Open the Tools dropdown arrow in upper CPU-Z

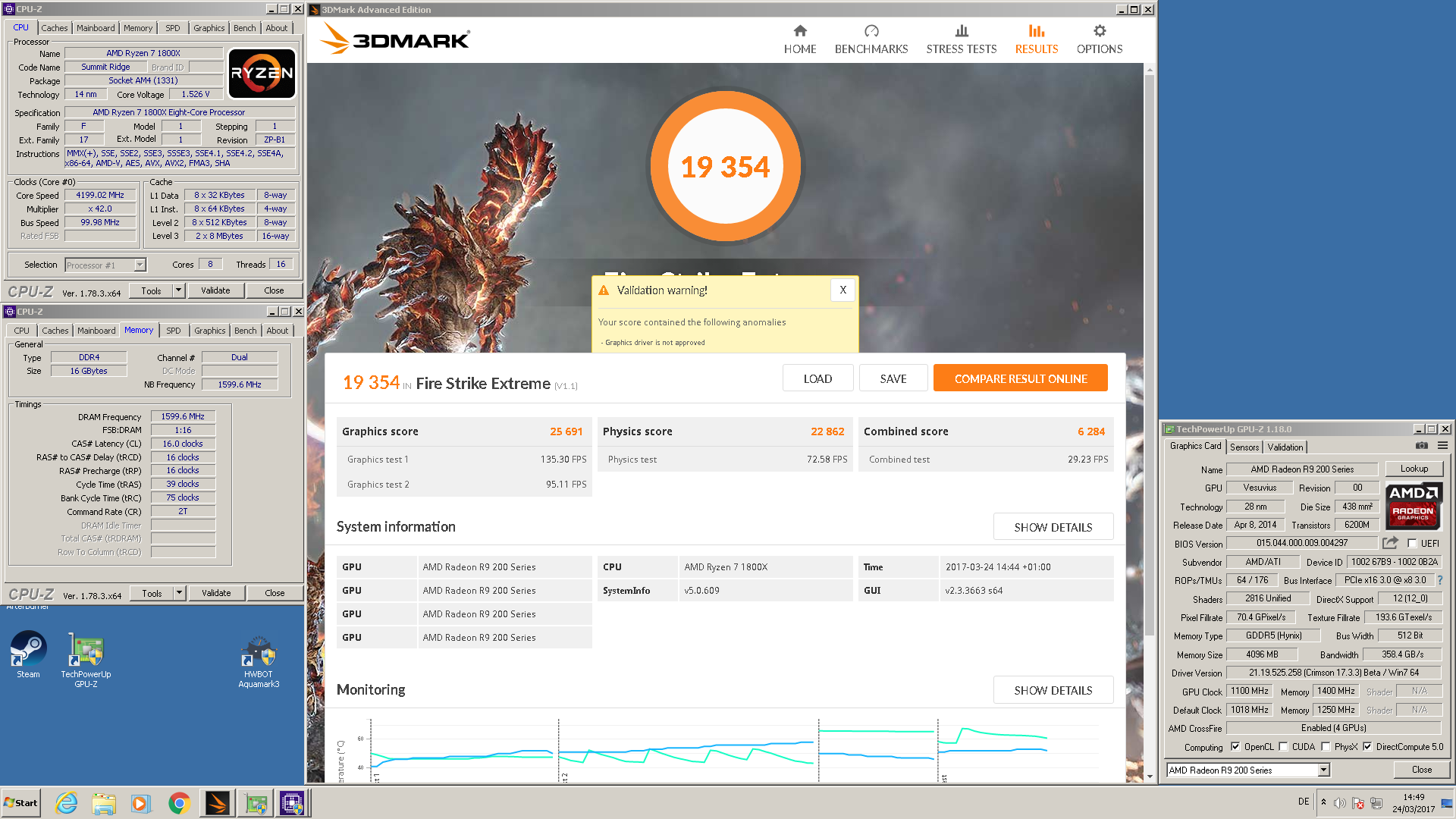179,290
